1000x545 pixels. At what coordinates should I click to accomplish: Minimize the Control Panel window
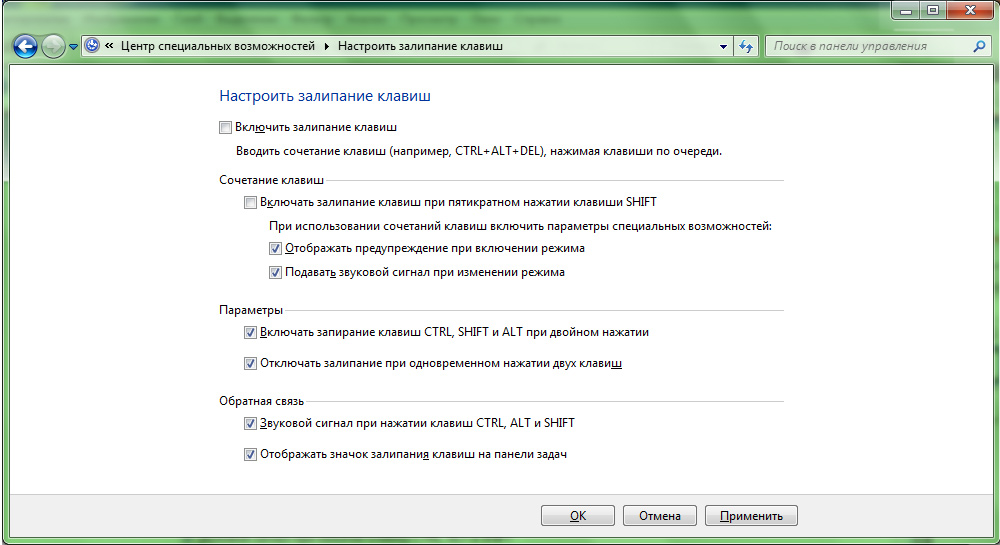[x=905, y=10]
